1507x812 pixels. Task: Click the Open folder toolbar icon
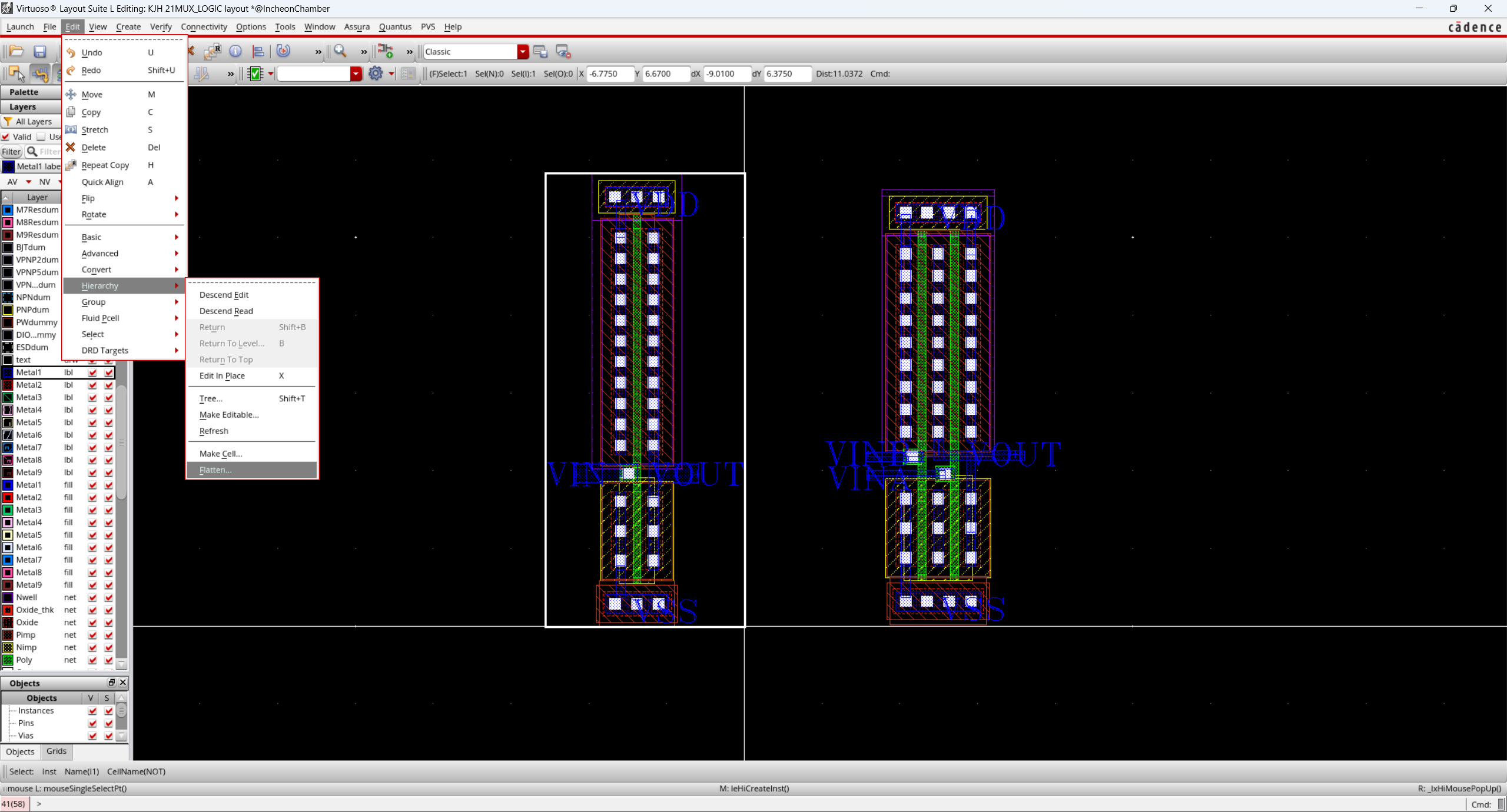[16, 52]
